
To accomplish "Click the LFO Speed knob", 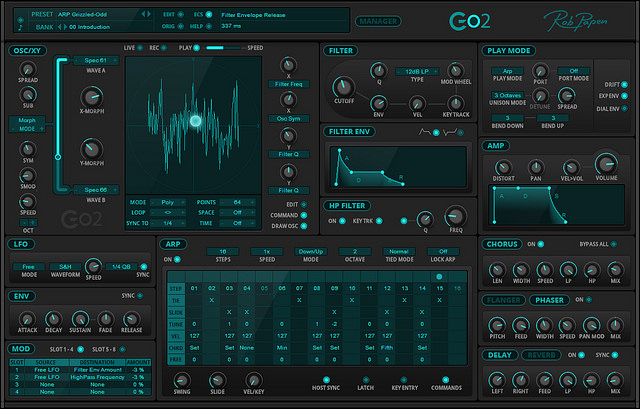I will (93, 267).
